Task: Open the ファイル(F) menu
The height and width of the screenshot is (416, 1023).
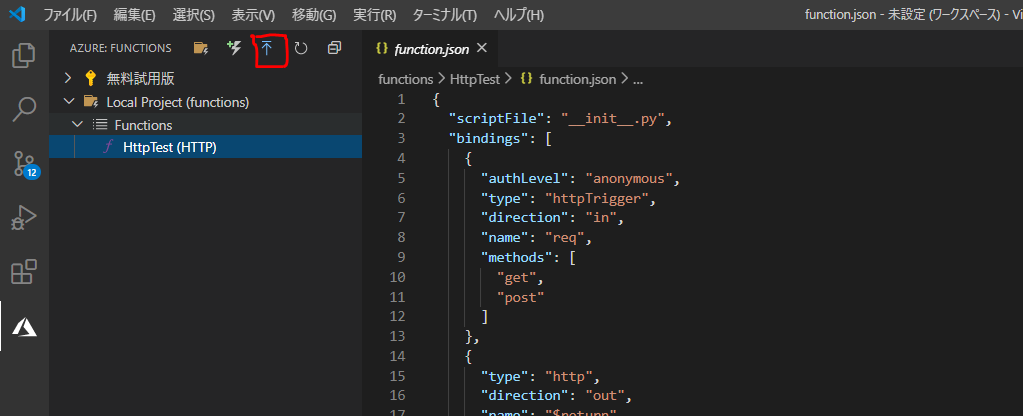Action: tap(70, 15)
